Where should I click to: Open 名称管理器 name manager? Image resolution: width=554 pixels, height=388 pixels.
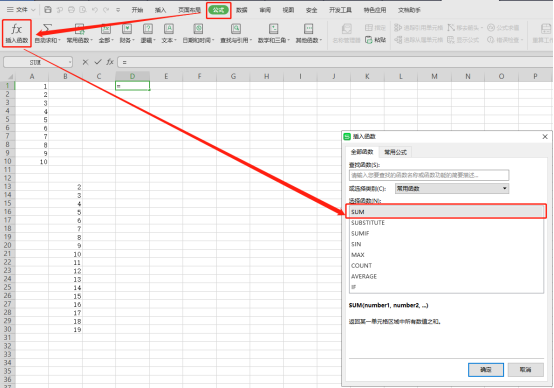click(x=346, y=33)
